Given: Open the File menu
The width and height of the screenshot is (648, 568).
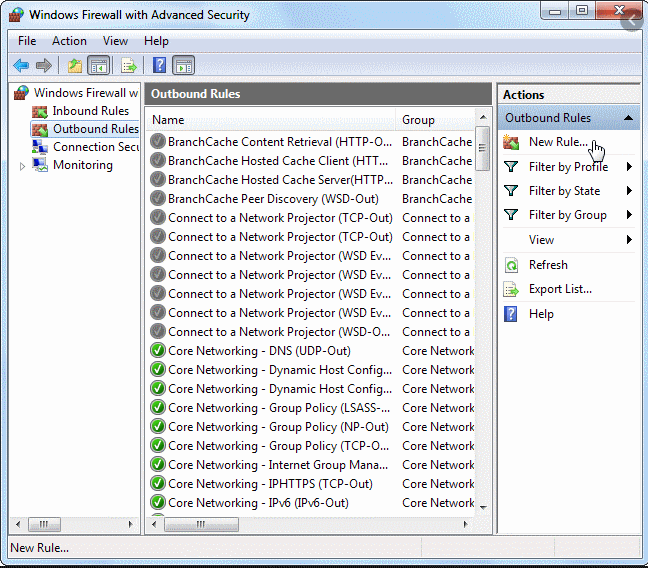Looking at the screenshot, I should click(27, 41).
